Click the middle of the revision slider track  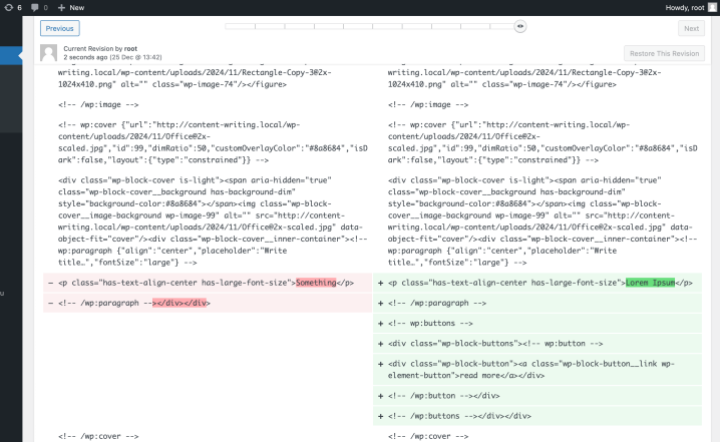click(374, 27)
